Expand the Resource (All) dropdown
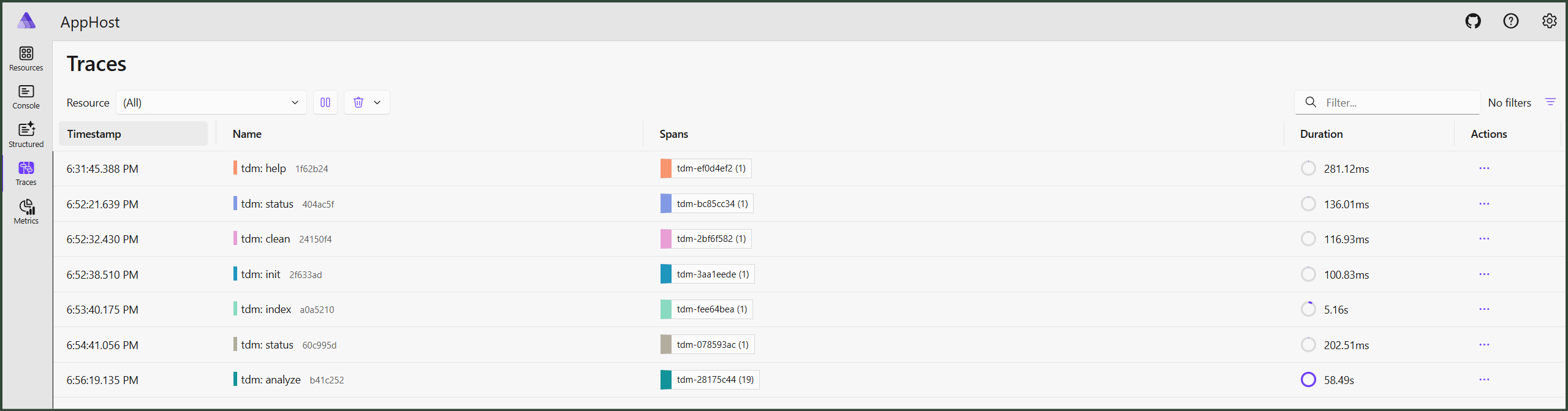Screen dimensions: 1568x411 211,102
